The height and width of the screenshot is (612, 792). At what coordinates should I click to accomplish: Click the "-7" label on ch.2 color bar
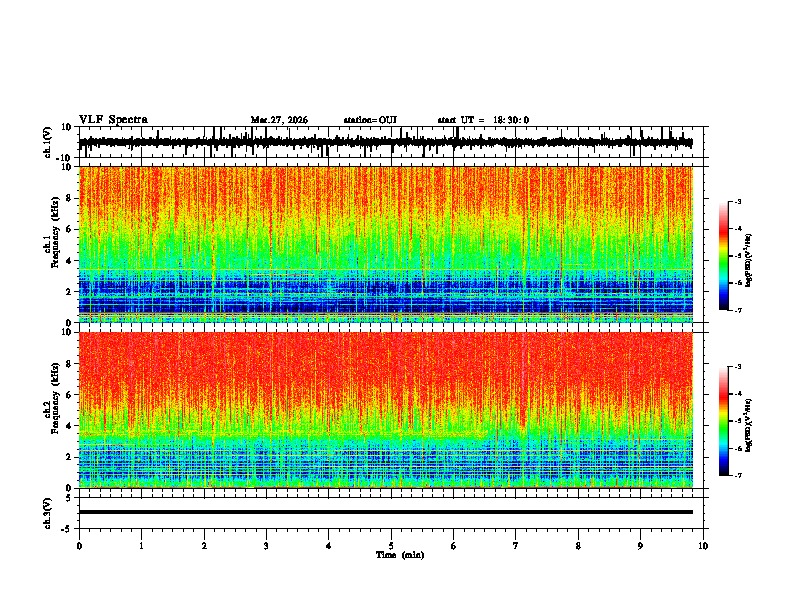pos(738,476)
